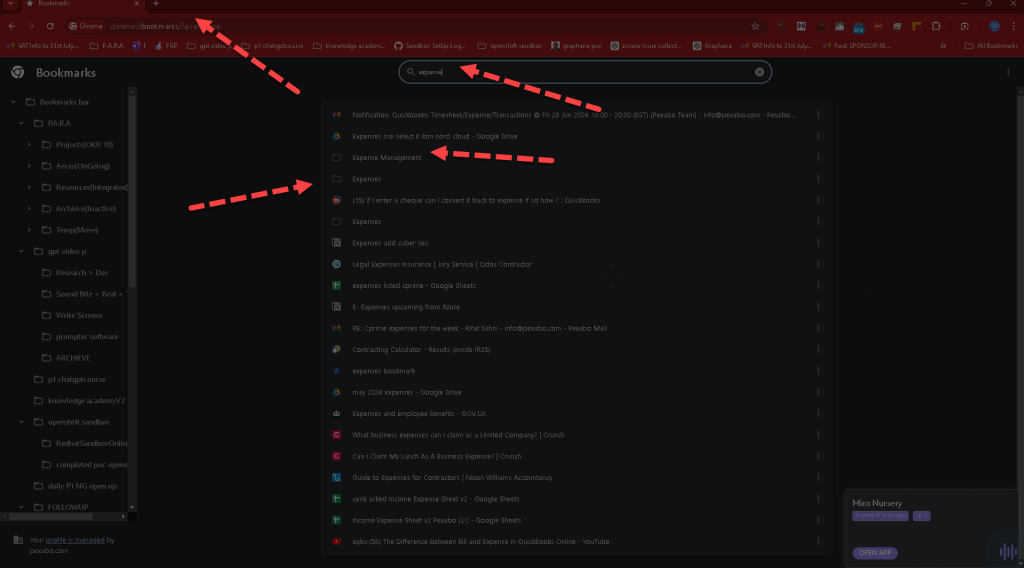
Task: Click the folder tree horizontal scrollbar
Action: [50, 516]
